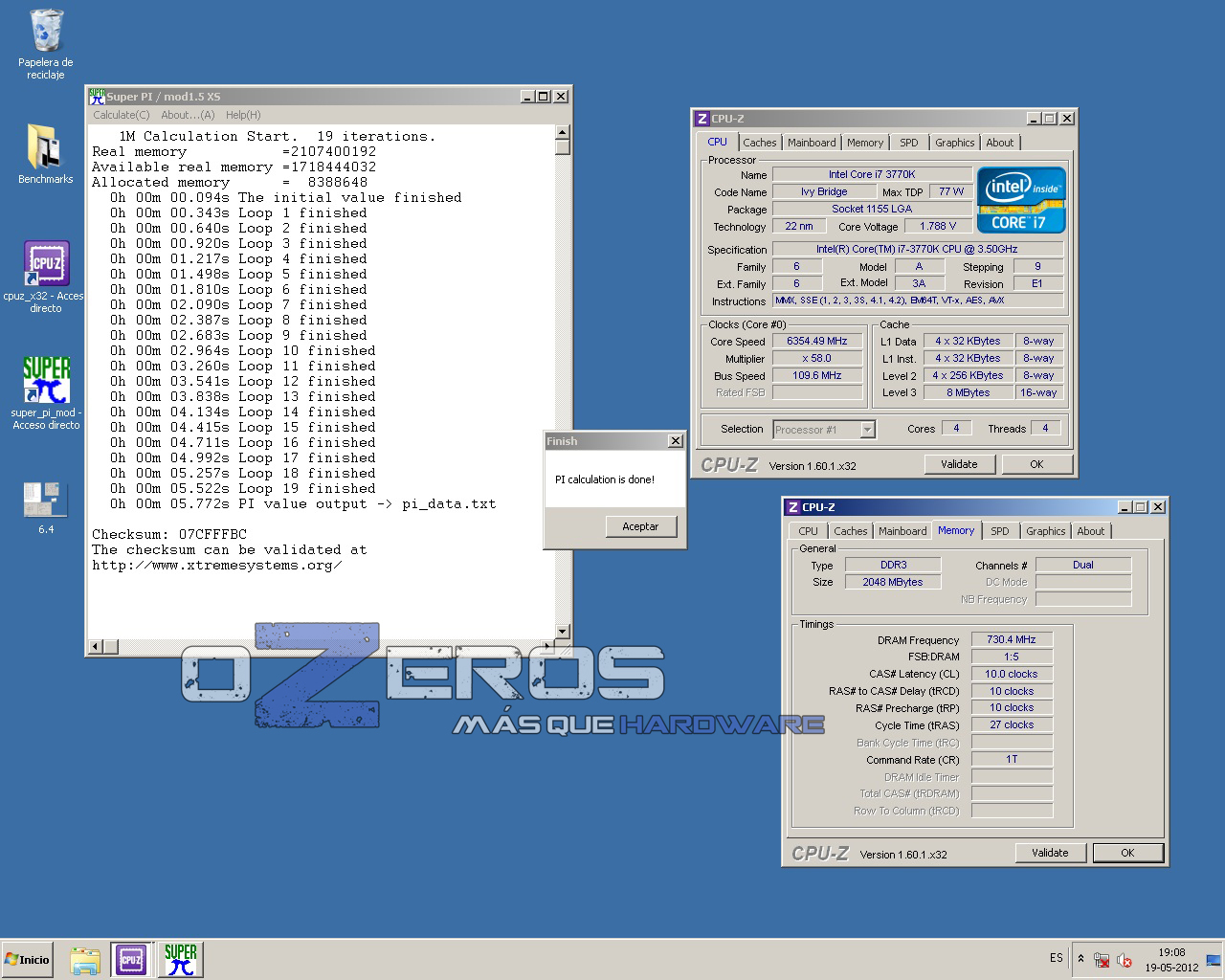Select Mainboard tab in upper CPU-Z window
This screenshot has width=1225, height=980.
[812, 143]
